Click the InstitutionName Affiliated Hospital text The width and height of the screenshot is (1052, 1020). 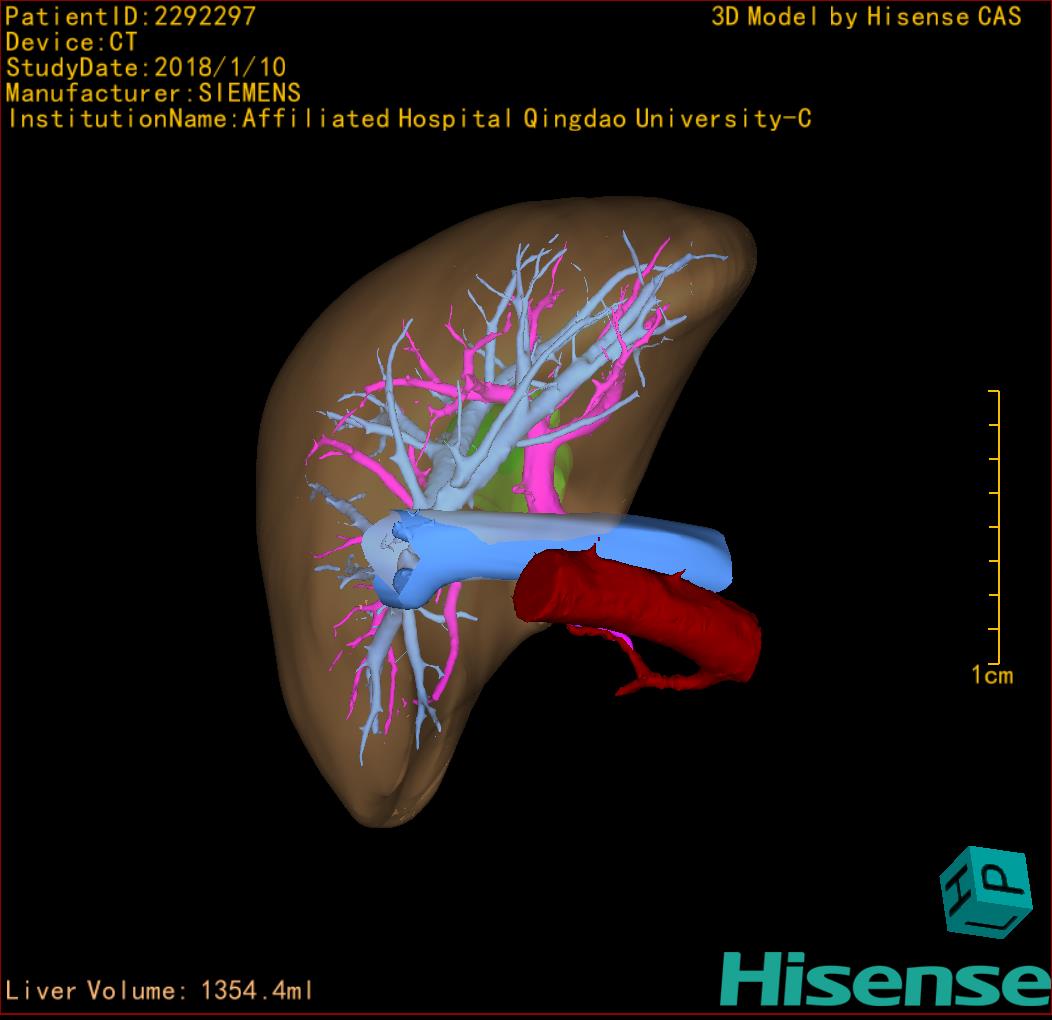(x=409, y=119)
